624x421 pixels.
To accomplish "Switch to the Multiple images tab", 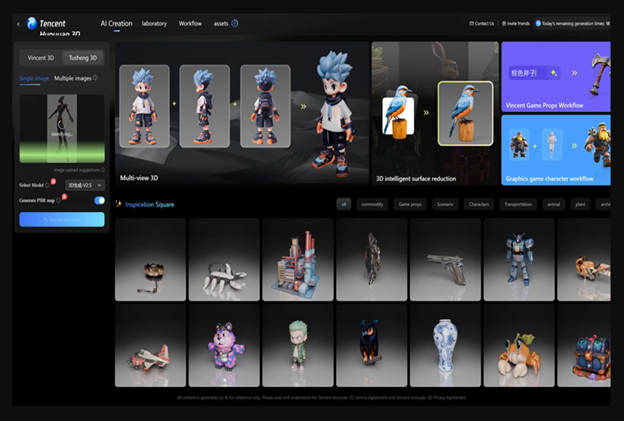I will pos(73,78).
